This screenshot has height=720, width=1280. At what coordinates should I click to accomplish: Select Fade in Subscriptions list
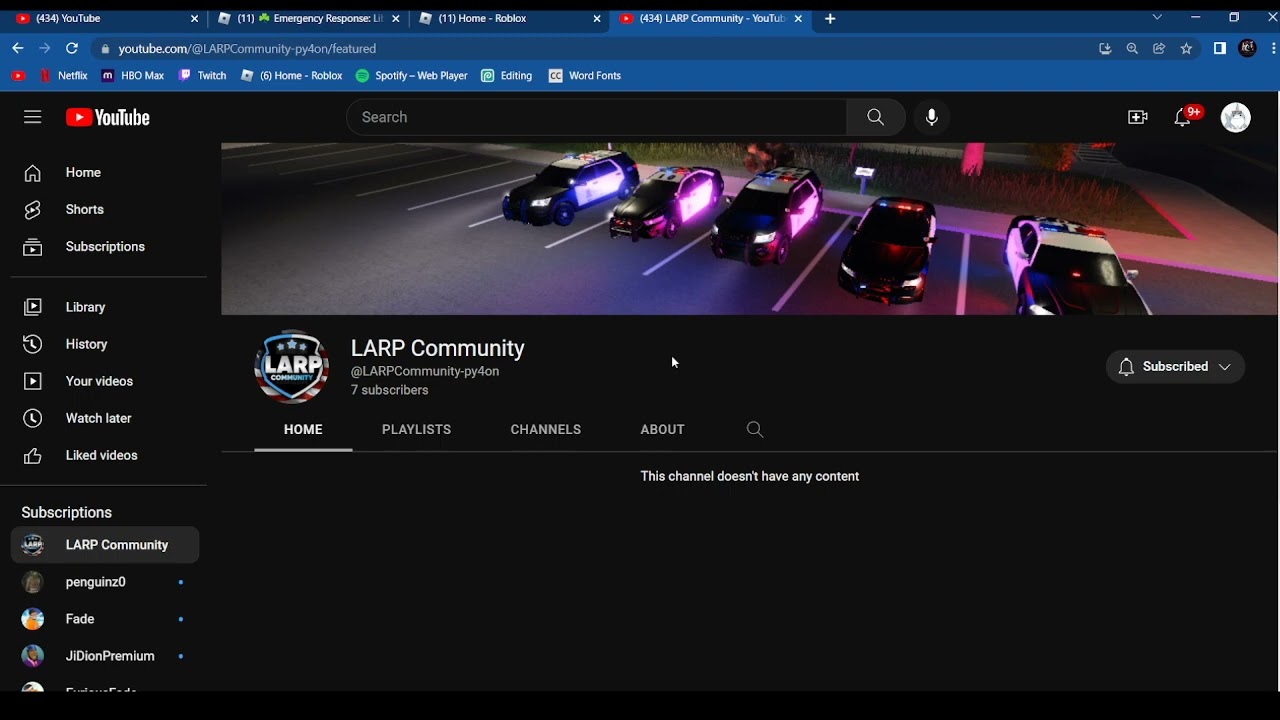point(105,619)
